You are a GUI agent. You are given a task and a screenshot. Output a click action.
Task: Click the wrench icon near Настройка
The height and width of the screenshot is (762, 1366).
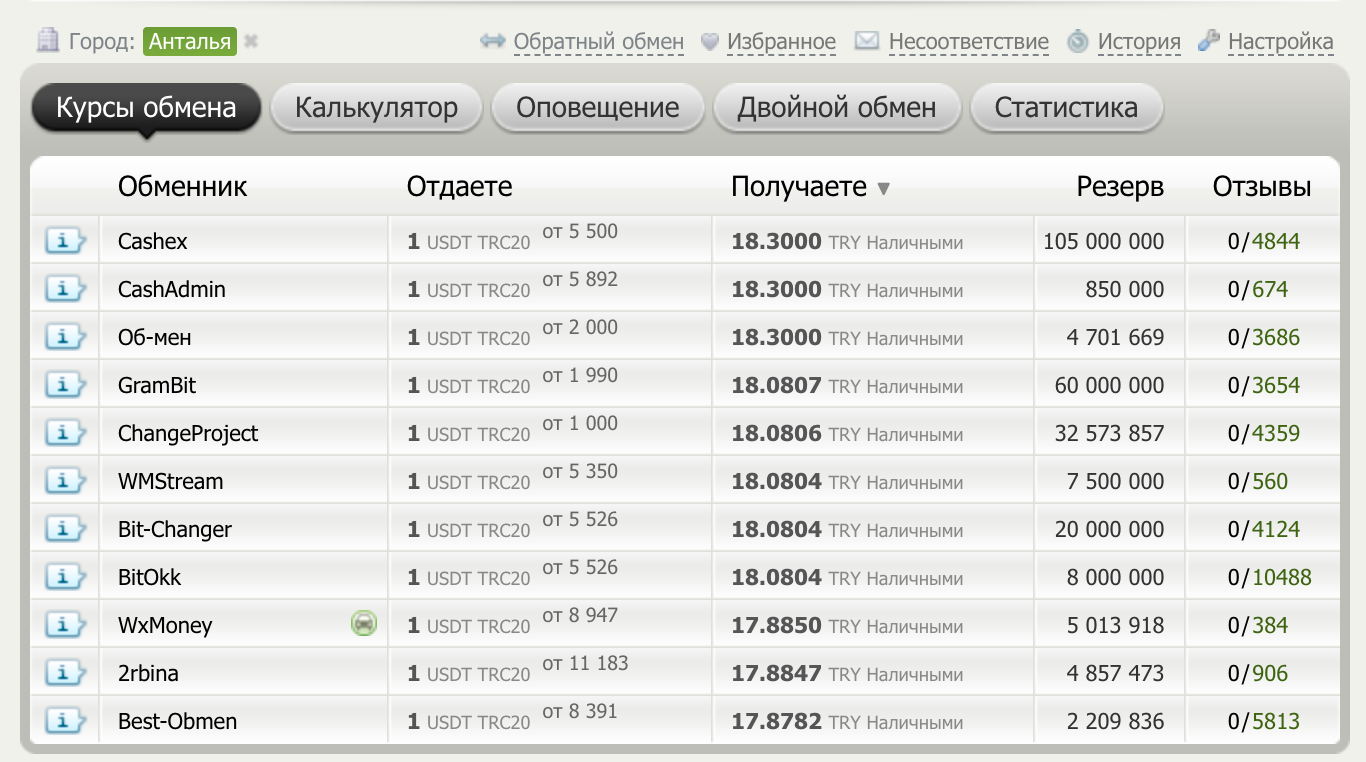[1209, 41]
